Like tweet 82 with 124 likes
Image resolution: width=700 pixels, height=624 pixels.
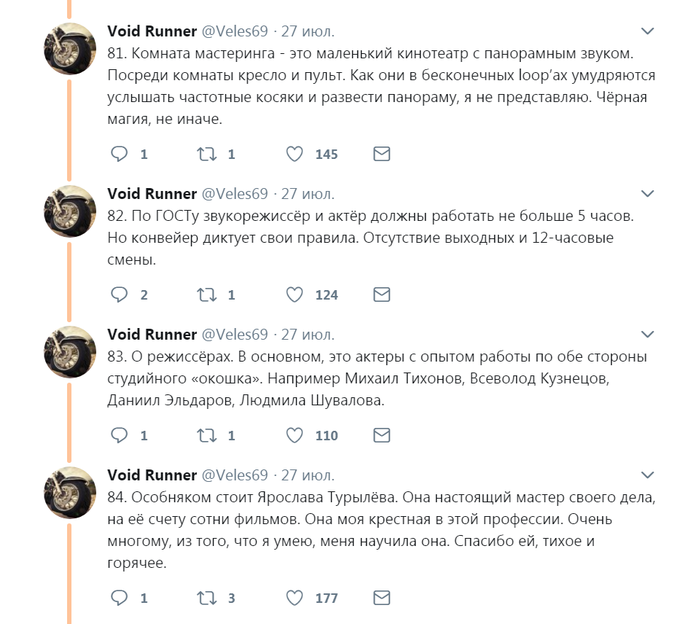coord(295,295)
